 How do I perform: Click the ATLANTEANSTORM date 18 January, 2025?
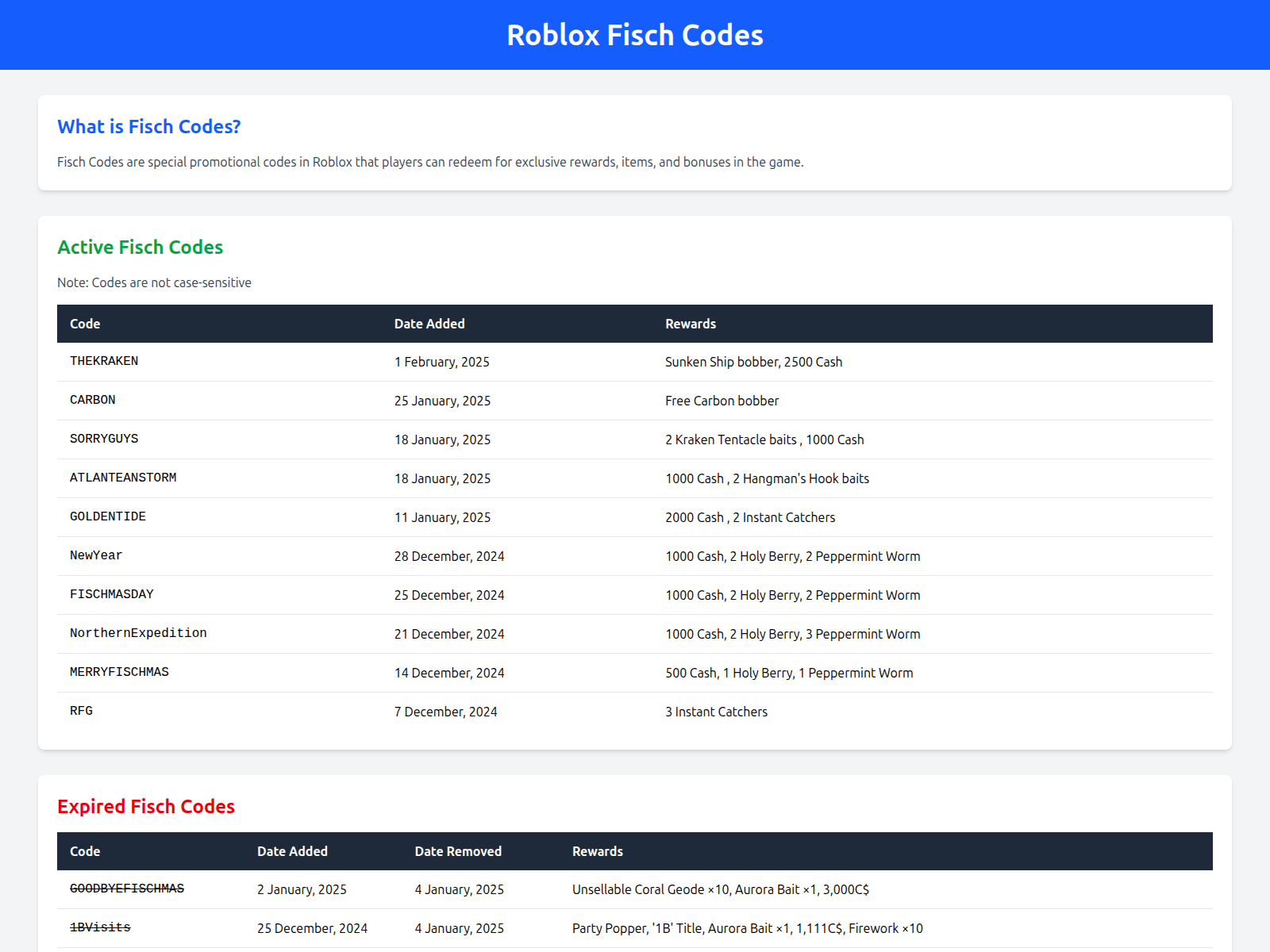(x=442, y=478)
